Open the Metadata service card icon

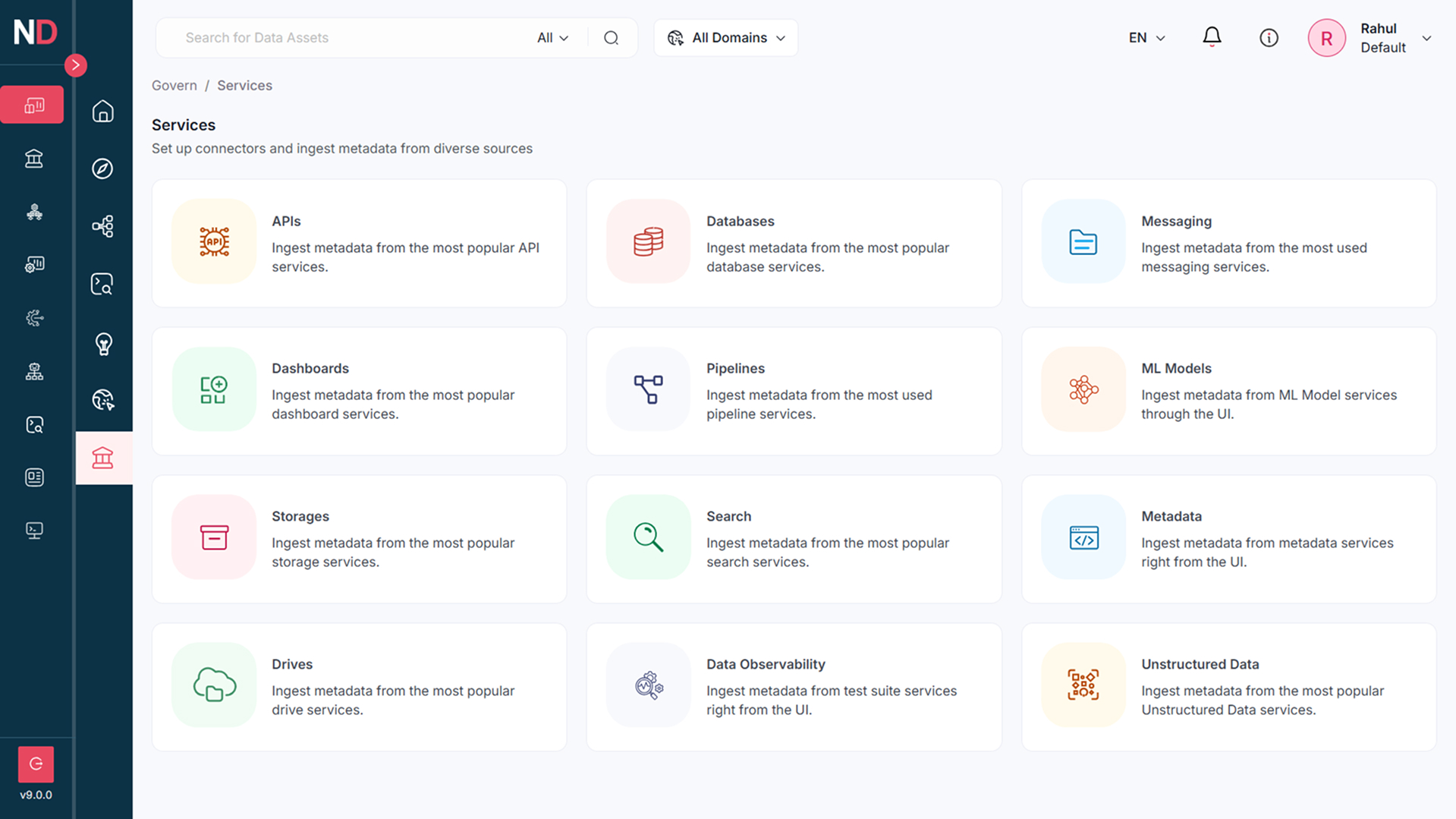click(x=1083, y=537)
